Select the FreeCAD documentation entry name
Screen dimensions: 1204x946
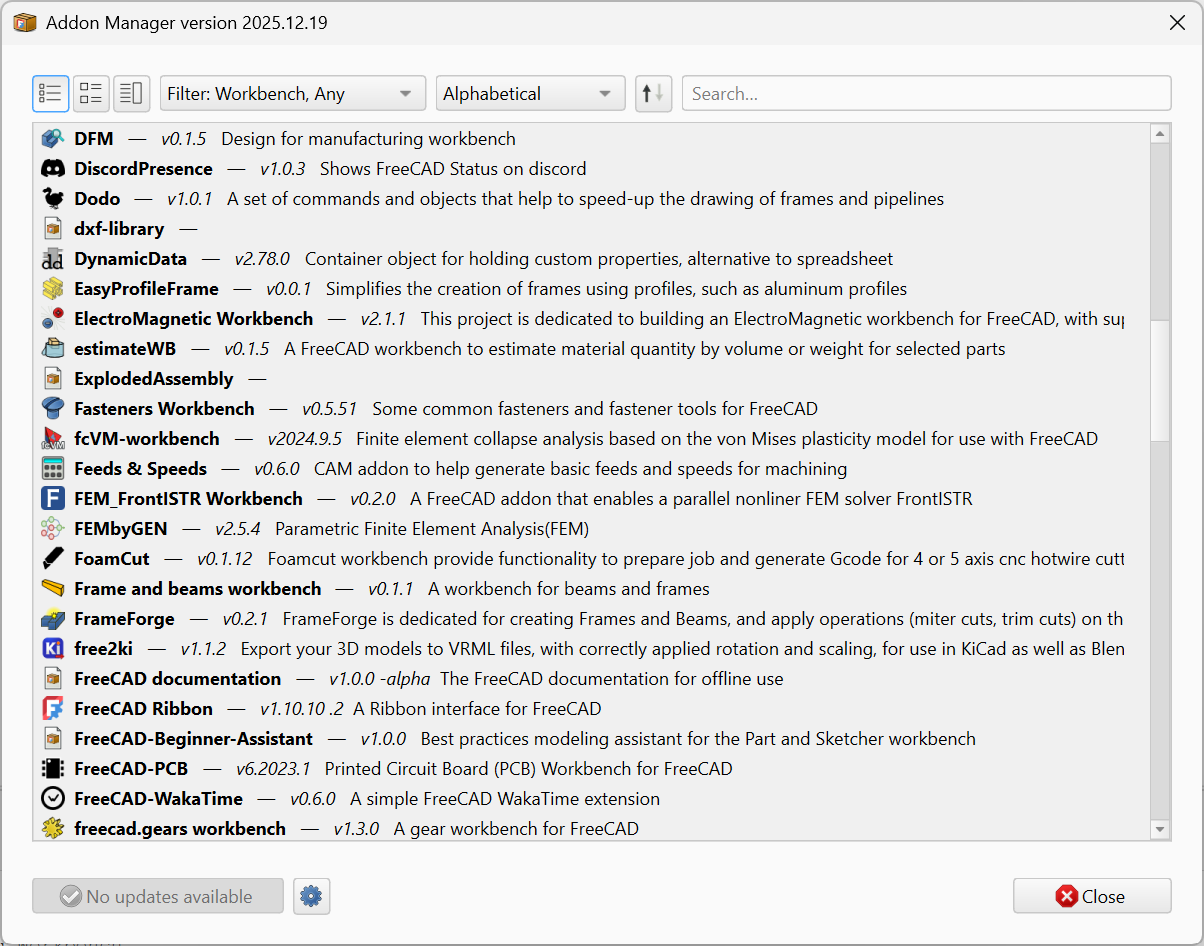pyautogui.click(x=178, y=679)
